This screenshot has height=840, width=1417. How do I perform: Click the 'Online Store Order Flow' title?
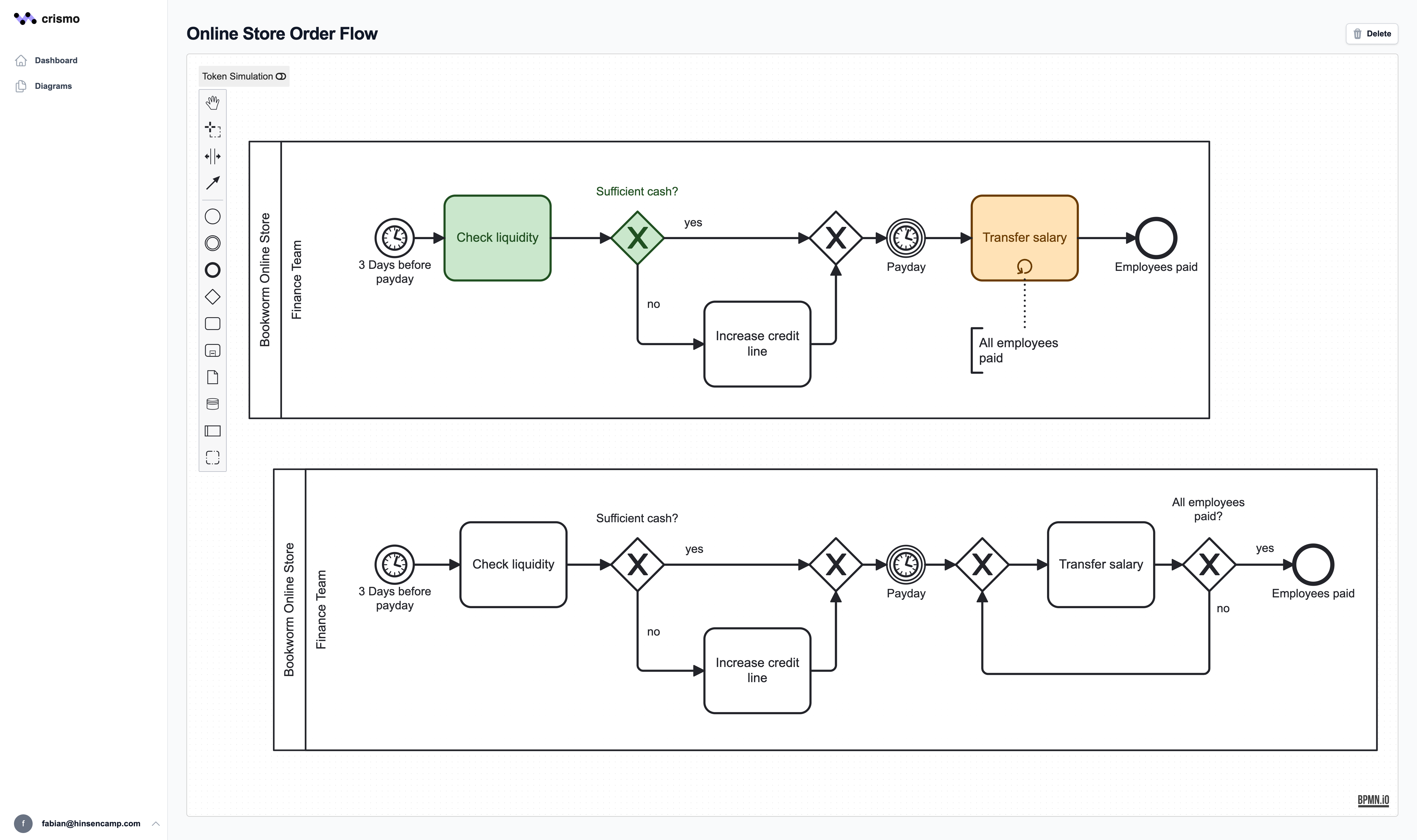[282, 33]
